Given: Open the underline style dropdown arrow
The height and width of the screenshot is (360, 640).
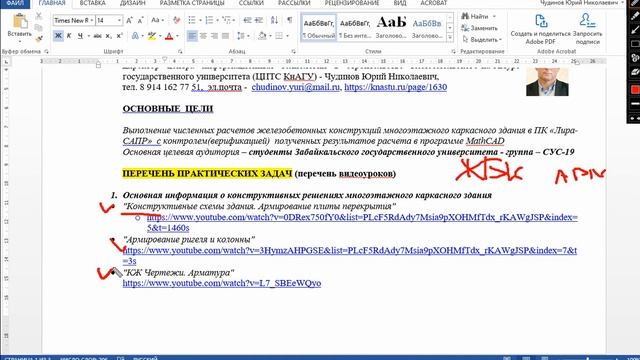Looking at the screenshot, I should coord(89,36).
